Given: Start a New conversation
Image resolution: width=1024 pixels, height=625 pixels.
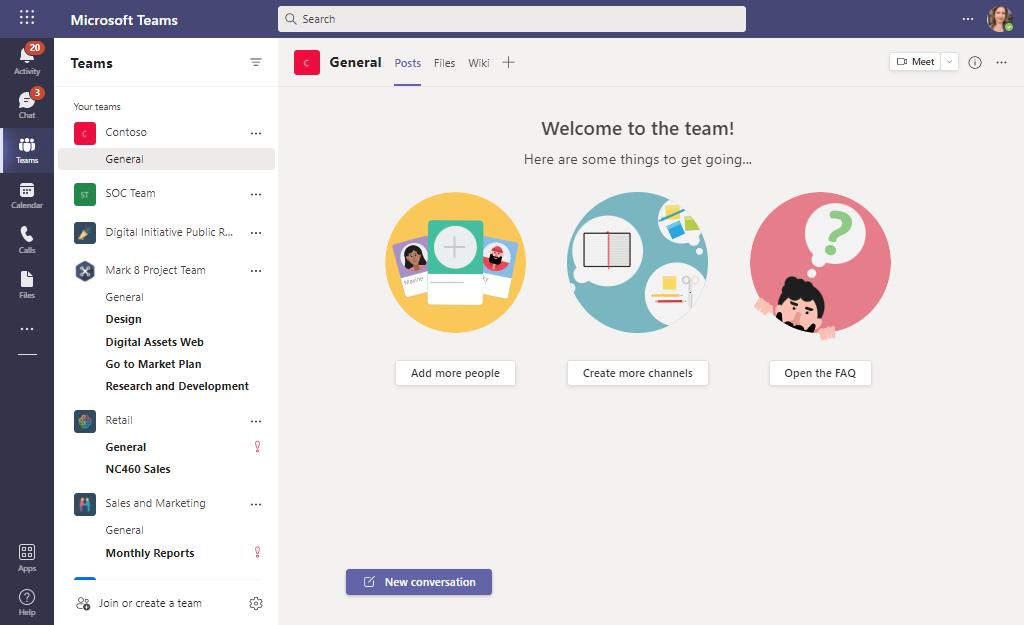Looking at the screenshot, I should tap(419, 582).
